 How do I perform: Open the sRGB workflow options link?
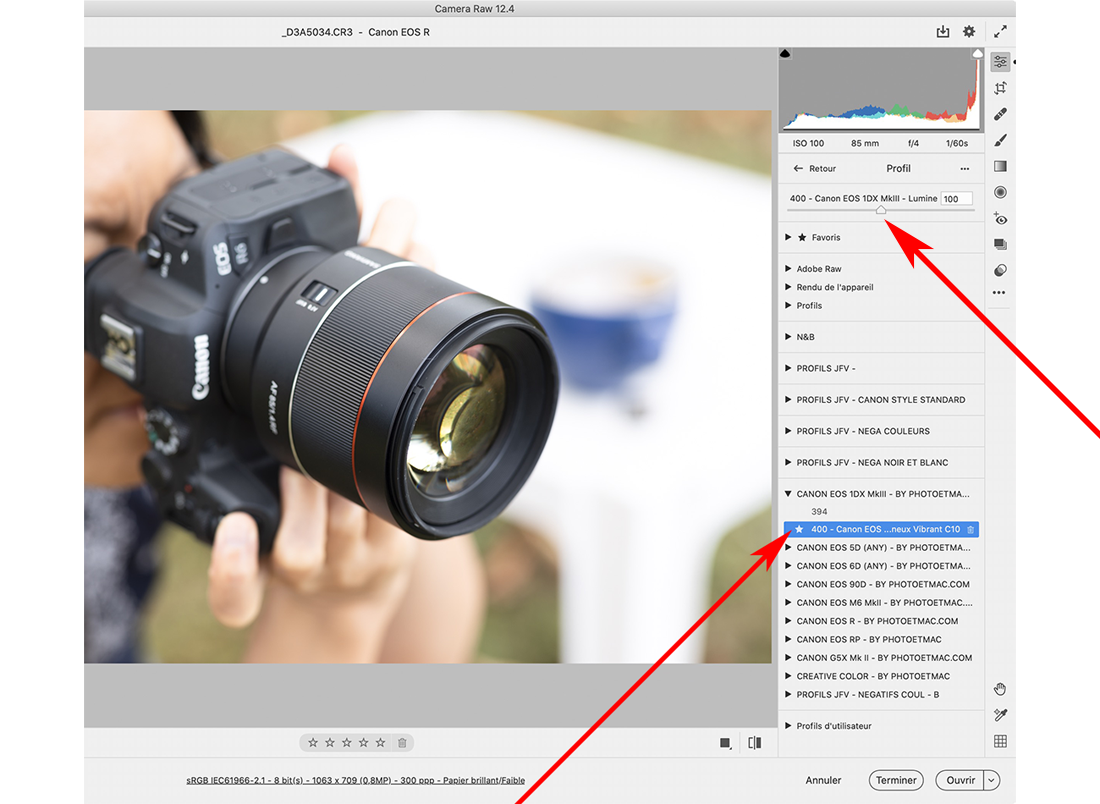355,780
